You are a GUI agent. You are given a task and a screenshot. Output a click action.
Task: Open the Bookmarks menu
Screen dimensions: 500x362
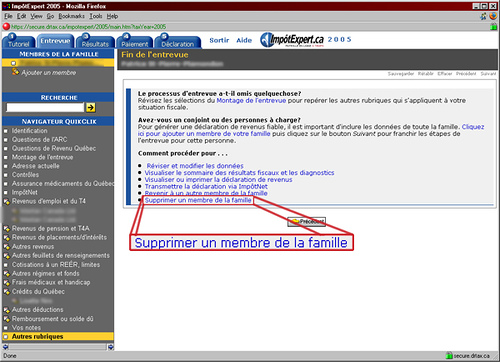[x=71, y=16]
